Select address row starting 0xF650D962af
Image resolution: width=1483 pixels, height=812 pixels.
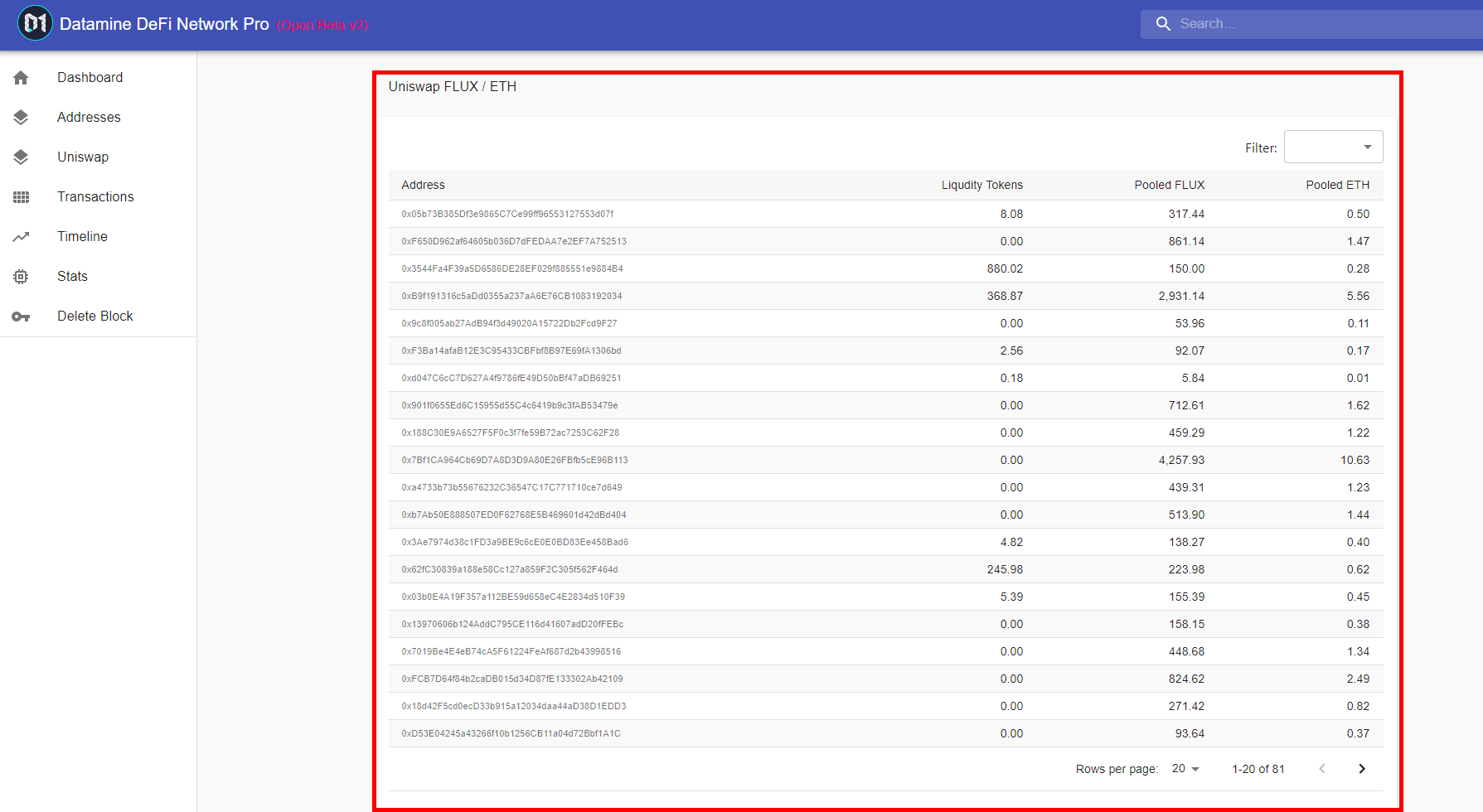[x=885, y=241]
